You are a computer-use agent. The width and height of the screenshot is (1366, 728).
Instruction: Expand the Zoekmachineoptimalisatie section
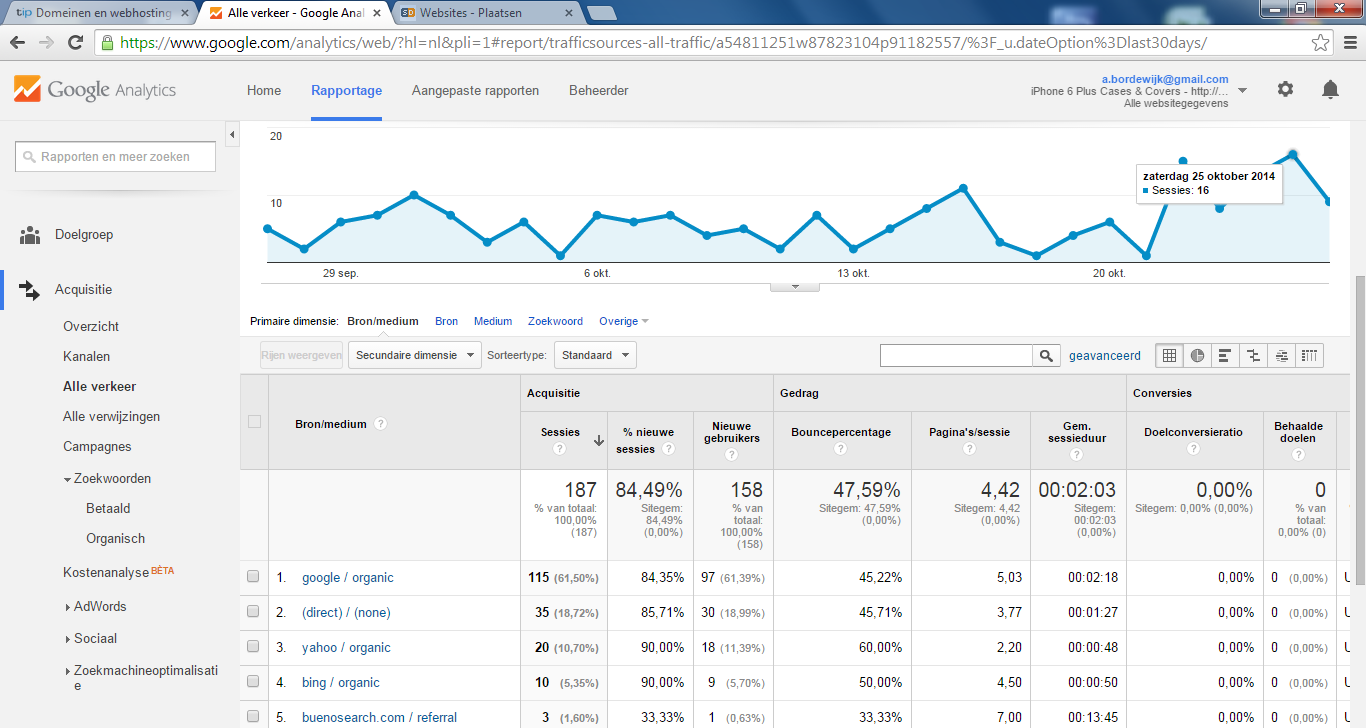(67, 671)
